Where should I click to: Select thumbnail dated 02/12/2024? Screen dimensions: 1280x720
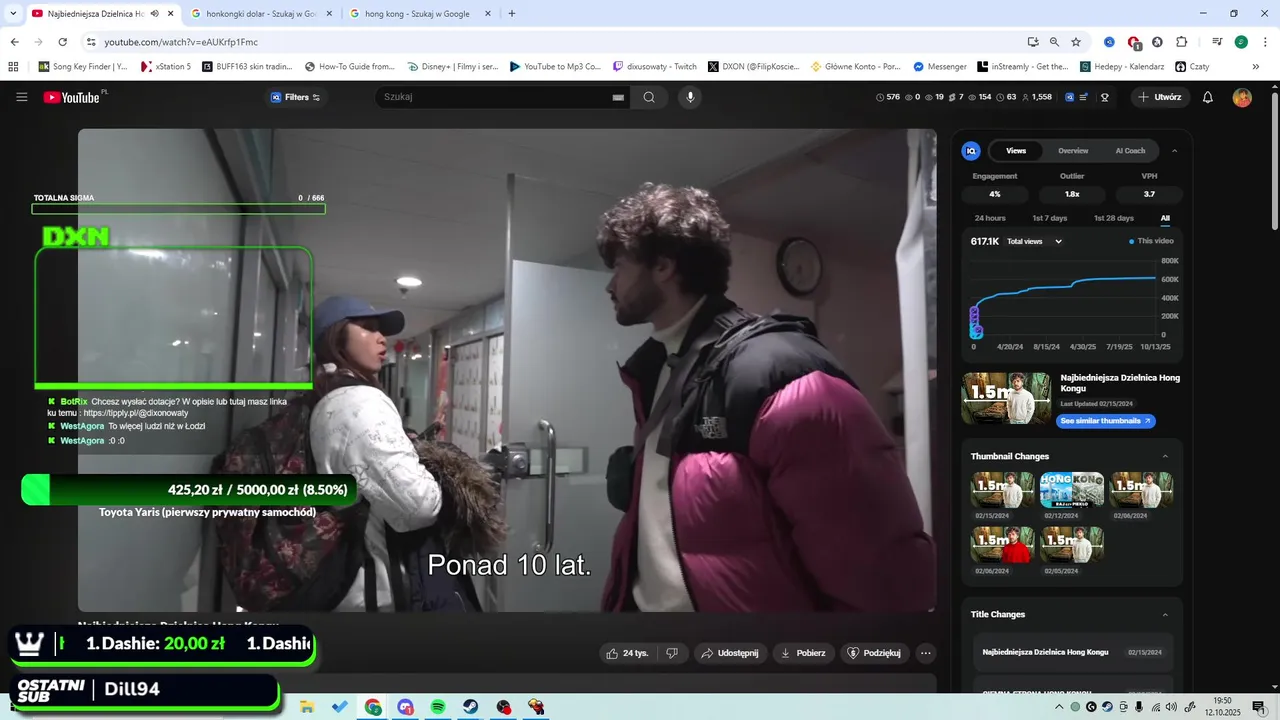point(1072,490)
